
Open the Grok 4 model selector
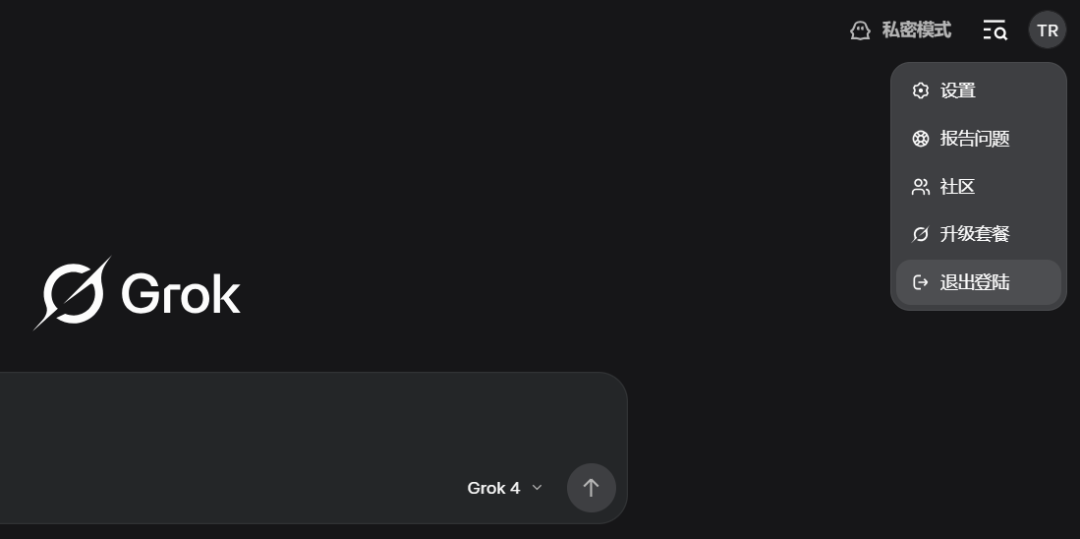[x=494, y=488]
